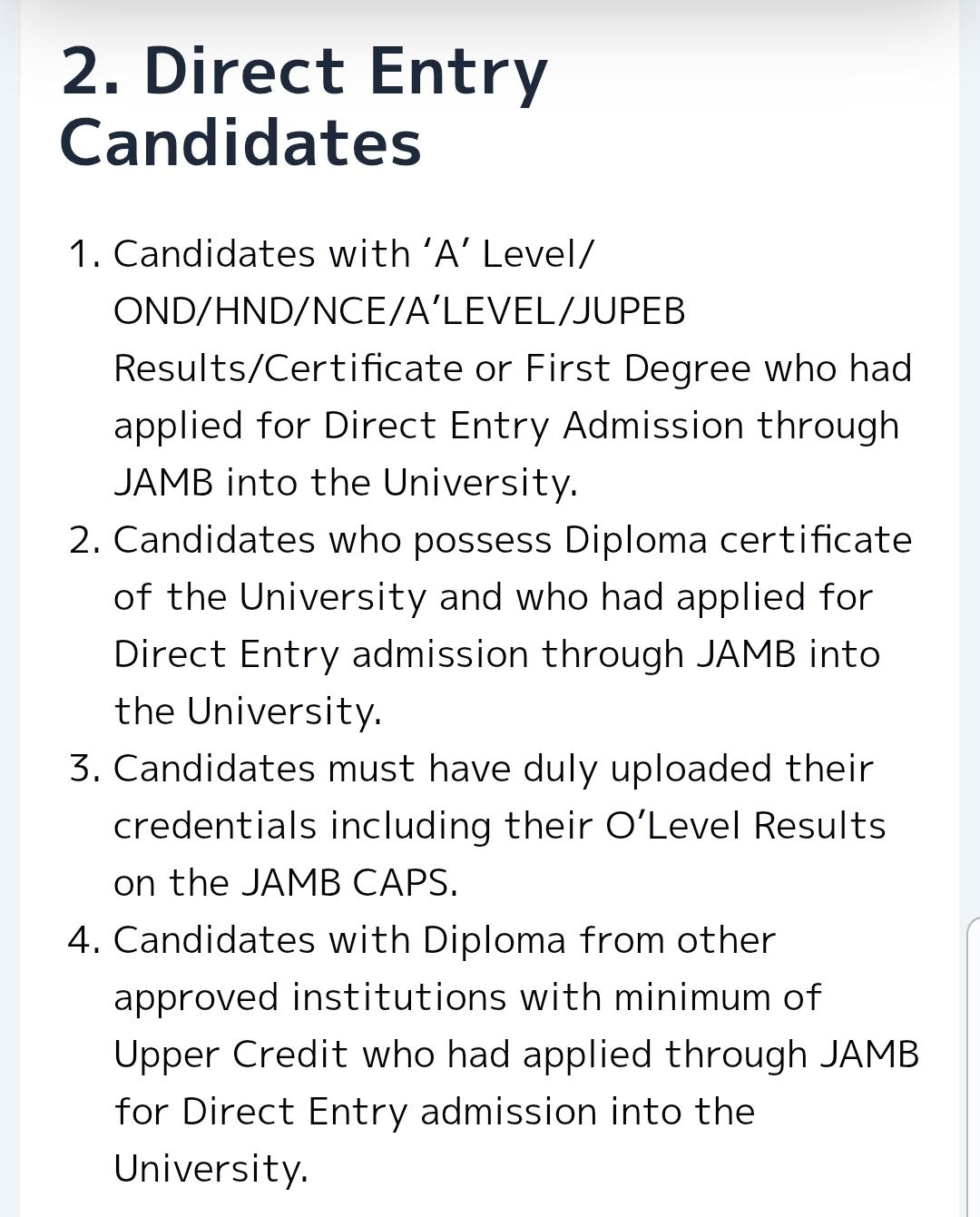Tap "approved institutions with minimum of" line
Screen dimensions: 980x1217
pos(466,997)
